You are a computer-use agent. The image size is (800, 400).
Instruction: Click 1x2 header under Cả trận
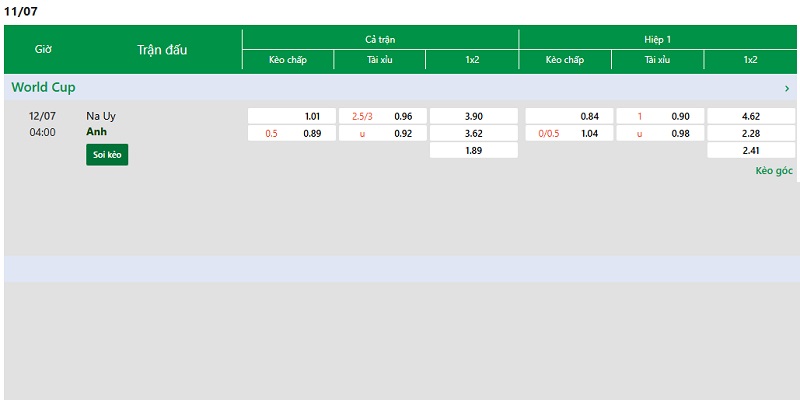(472, 60)
